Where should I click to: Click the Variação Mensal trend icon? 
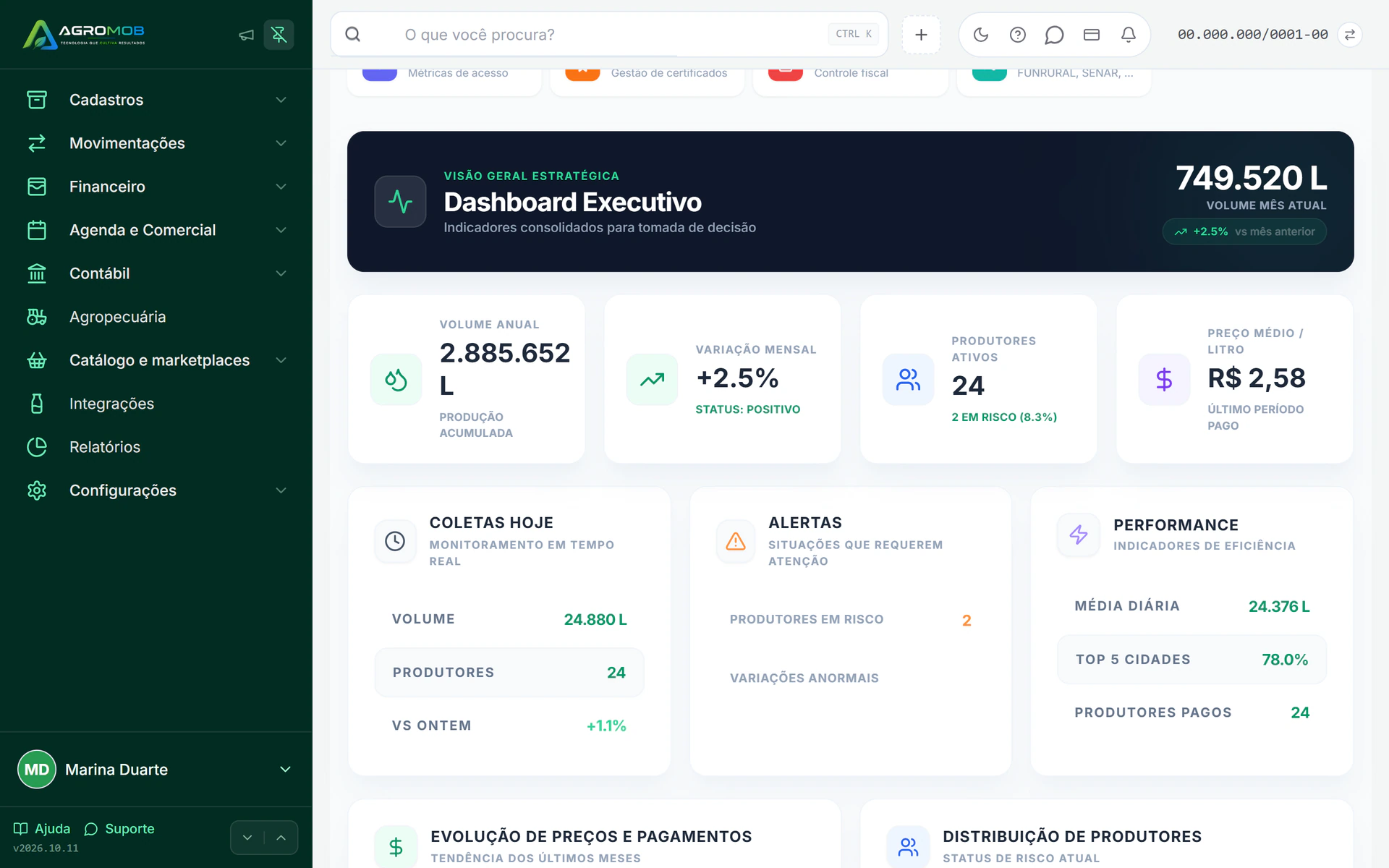coord(652,379)
